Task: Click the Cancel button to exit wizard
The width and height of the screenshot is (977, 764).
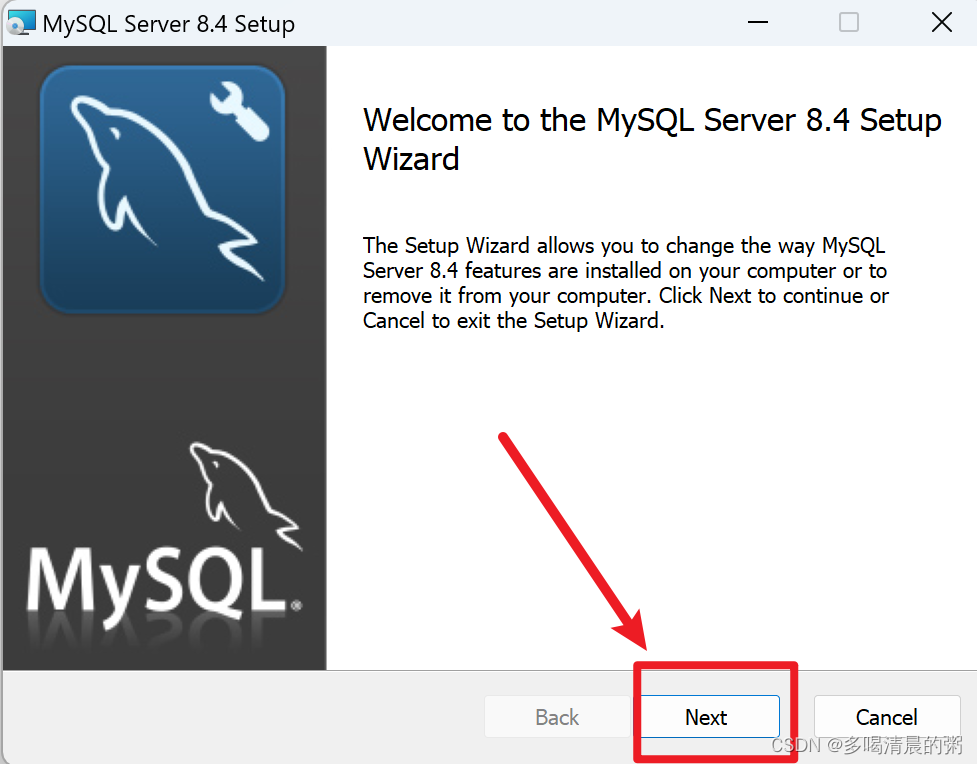Action: click(887, 717)
